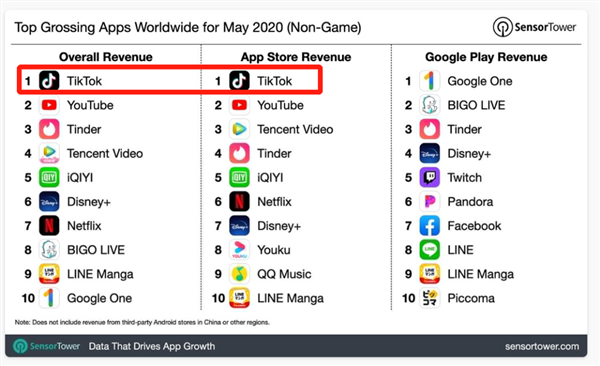This screenshot has height=366, width=600.
Task: Click the Overall Revenue column heading
Action: (x=106, y=57)
